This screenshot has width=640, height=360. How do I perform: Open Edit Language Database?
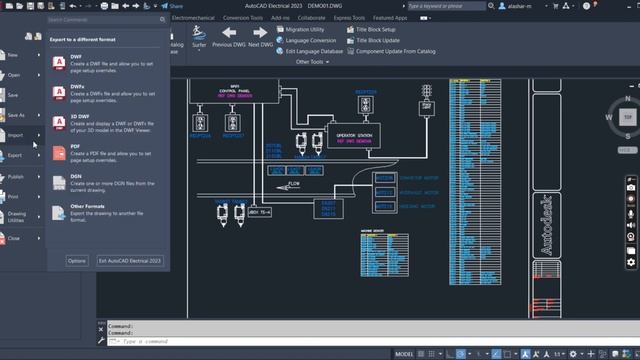pos(310,51)
